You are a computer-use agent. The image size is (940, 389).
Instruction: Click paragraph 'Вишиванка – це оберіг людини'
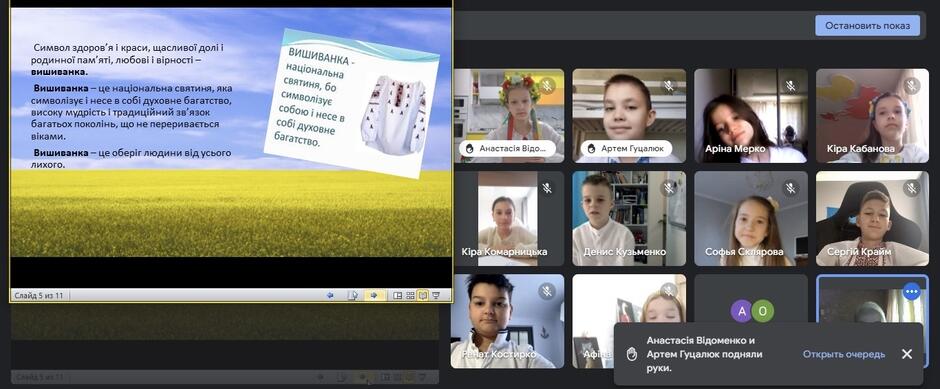tap(131, 158)
